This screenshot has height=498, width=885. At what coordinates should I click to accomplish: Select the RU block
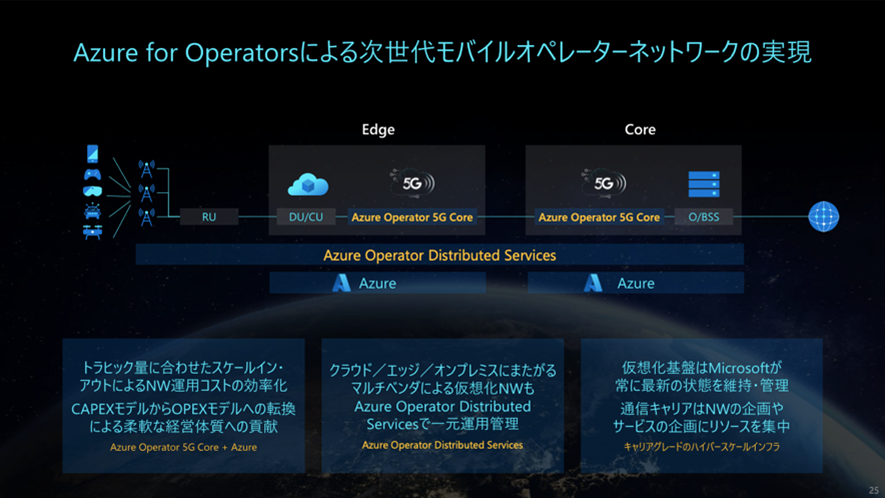209,217
